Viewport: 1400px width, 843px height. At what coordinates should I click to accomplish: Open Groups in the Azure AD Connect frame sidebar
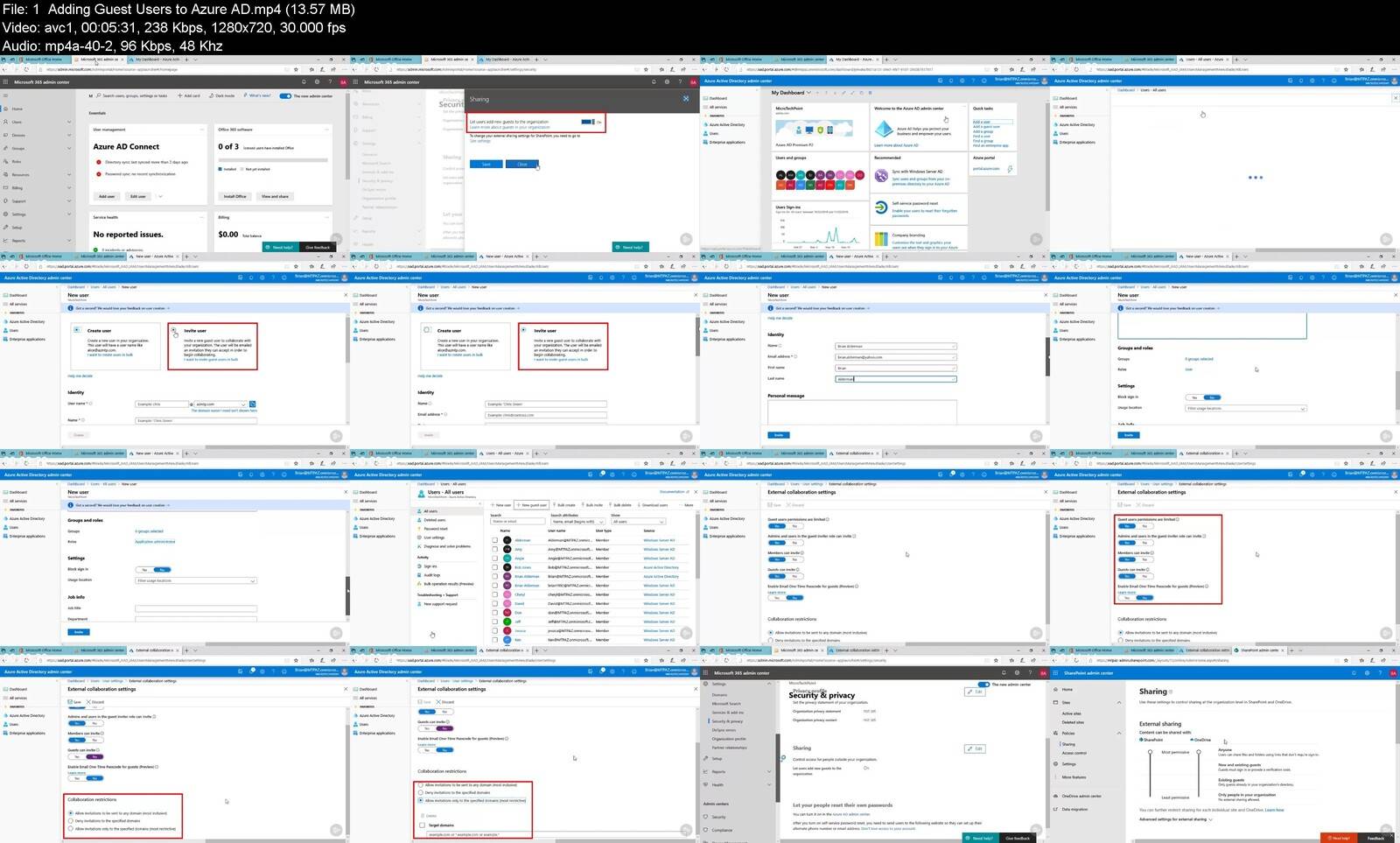(x=18, y=148)
